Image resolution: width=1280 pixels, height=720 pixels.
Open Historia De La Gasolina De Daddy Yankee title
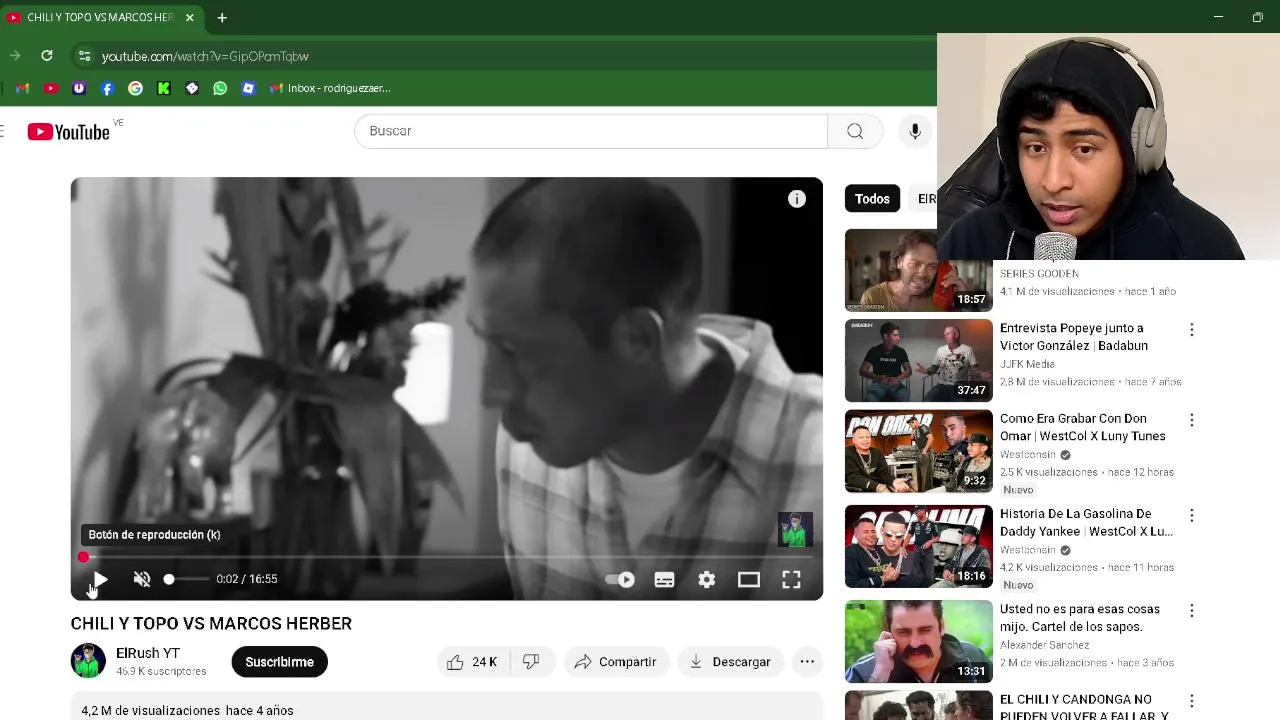click(1086, 522)
